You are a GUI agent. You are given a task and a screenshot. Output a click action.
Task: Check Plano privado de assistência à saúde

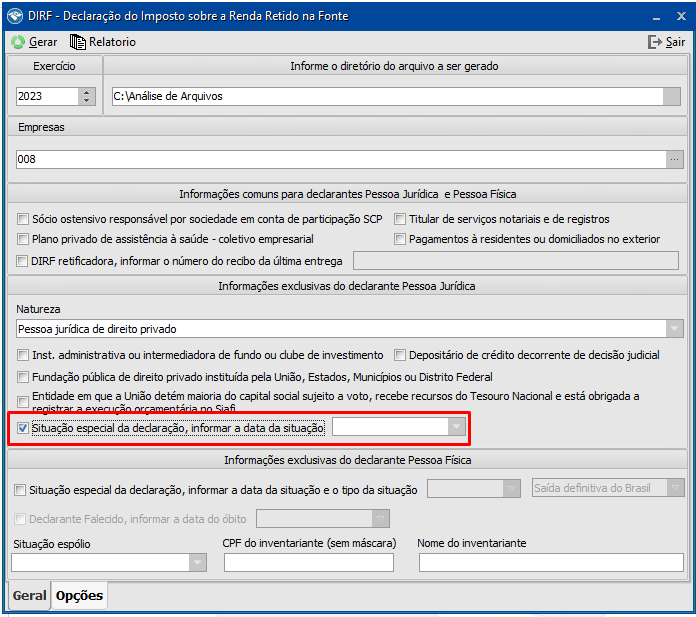click(x=23, y=239)
